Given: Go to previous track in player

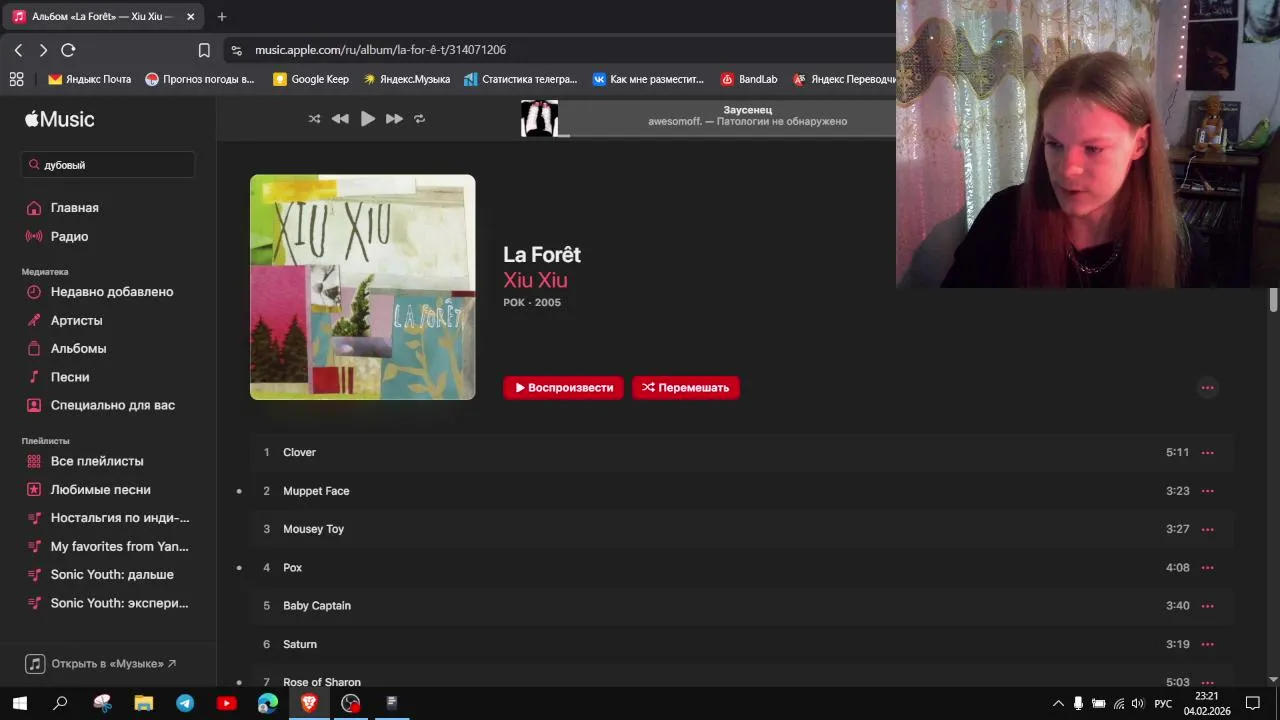Looking at the screenshot, I should pos(340,119).
